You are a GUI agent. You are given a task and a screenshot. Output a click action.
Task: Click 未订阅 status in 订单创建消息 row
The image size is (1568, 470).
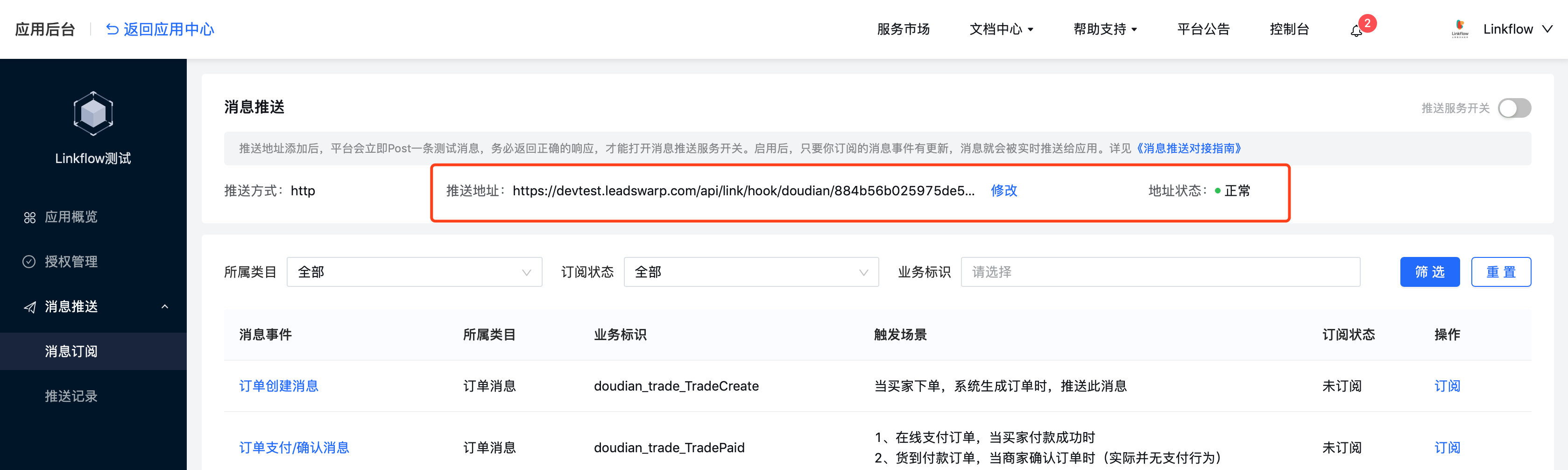pos(1342,386)
